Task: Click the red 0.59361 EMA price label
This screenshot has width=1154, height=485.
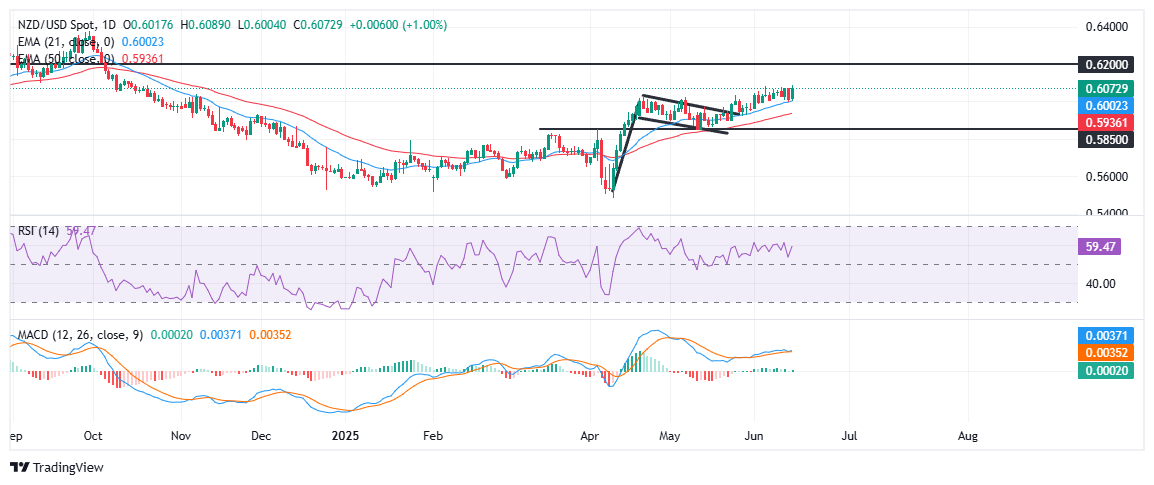Action: [1110, 120]
